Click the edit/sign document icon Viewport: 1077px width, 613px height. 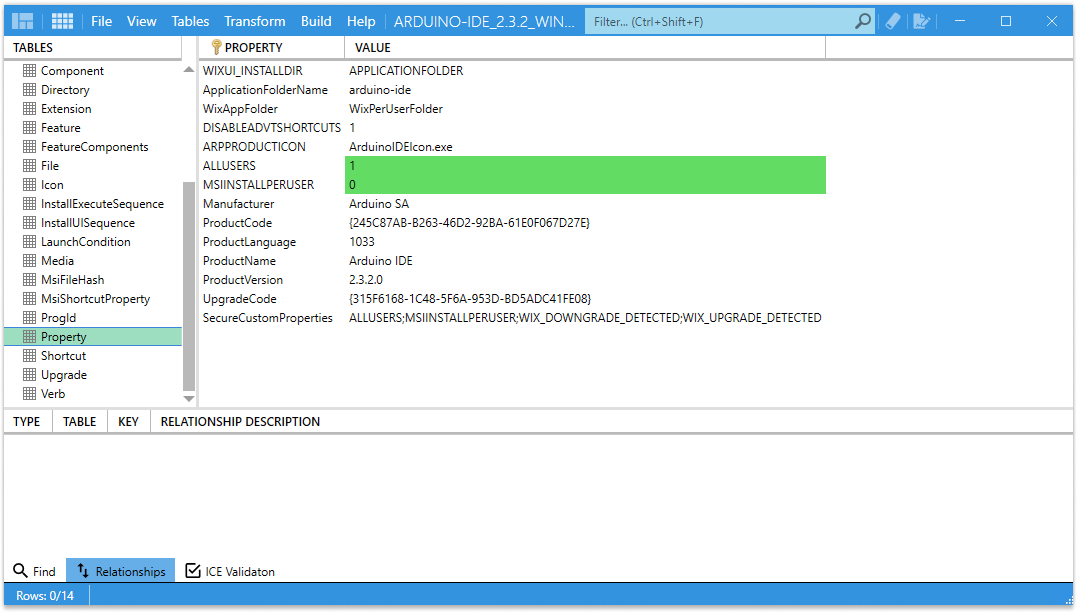point(921,21)
